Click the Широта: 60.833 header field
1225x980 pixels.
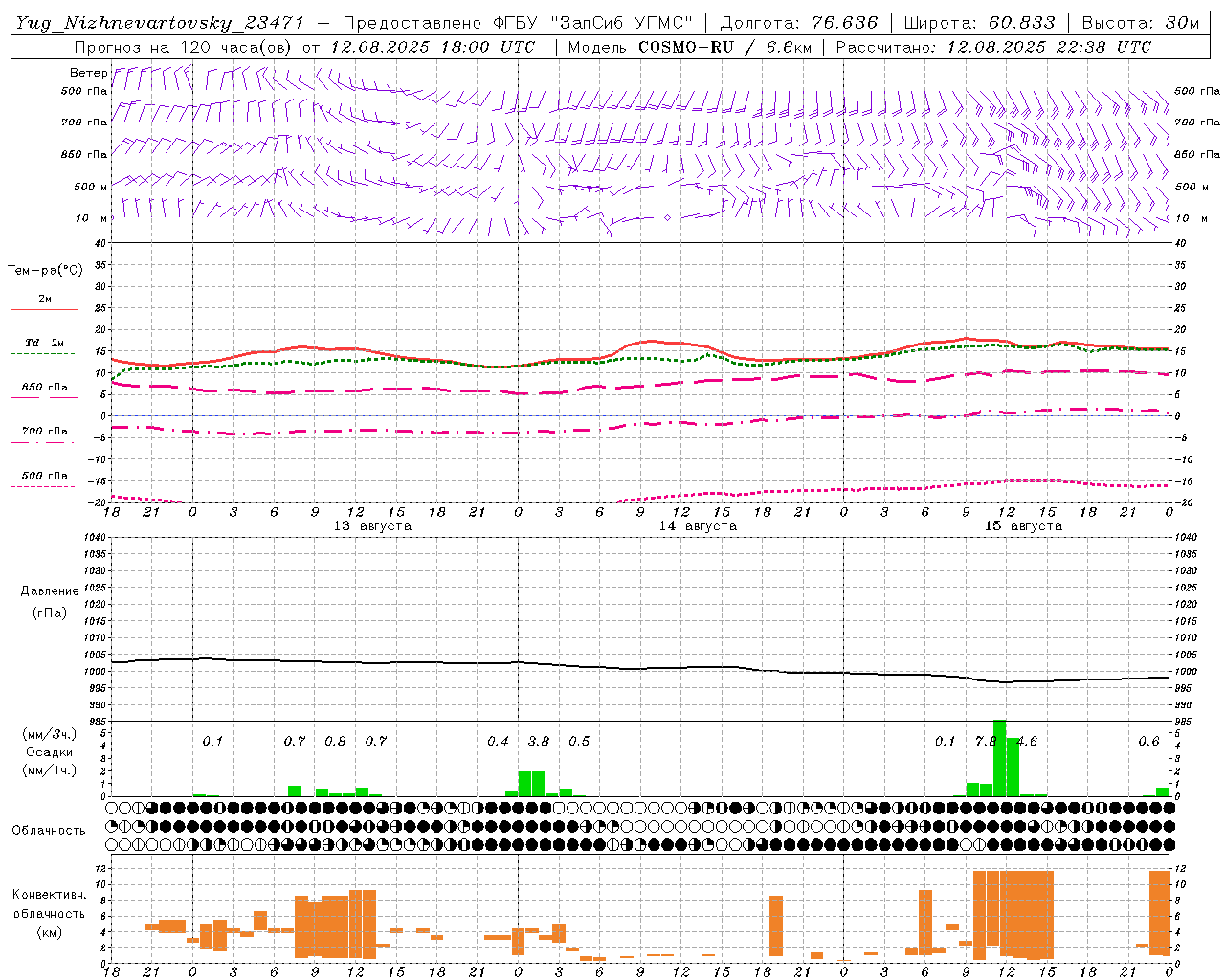tap(979, 23)
